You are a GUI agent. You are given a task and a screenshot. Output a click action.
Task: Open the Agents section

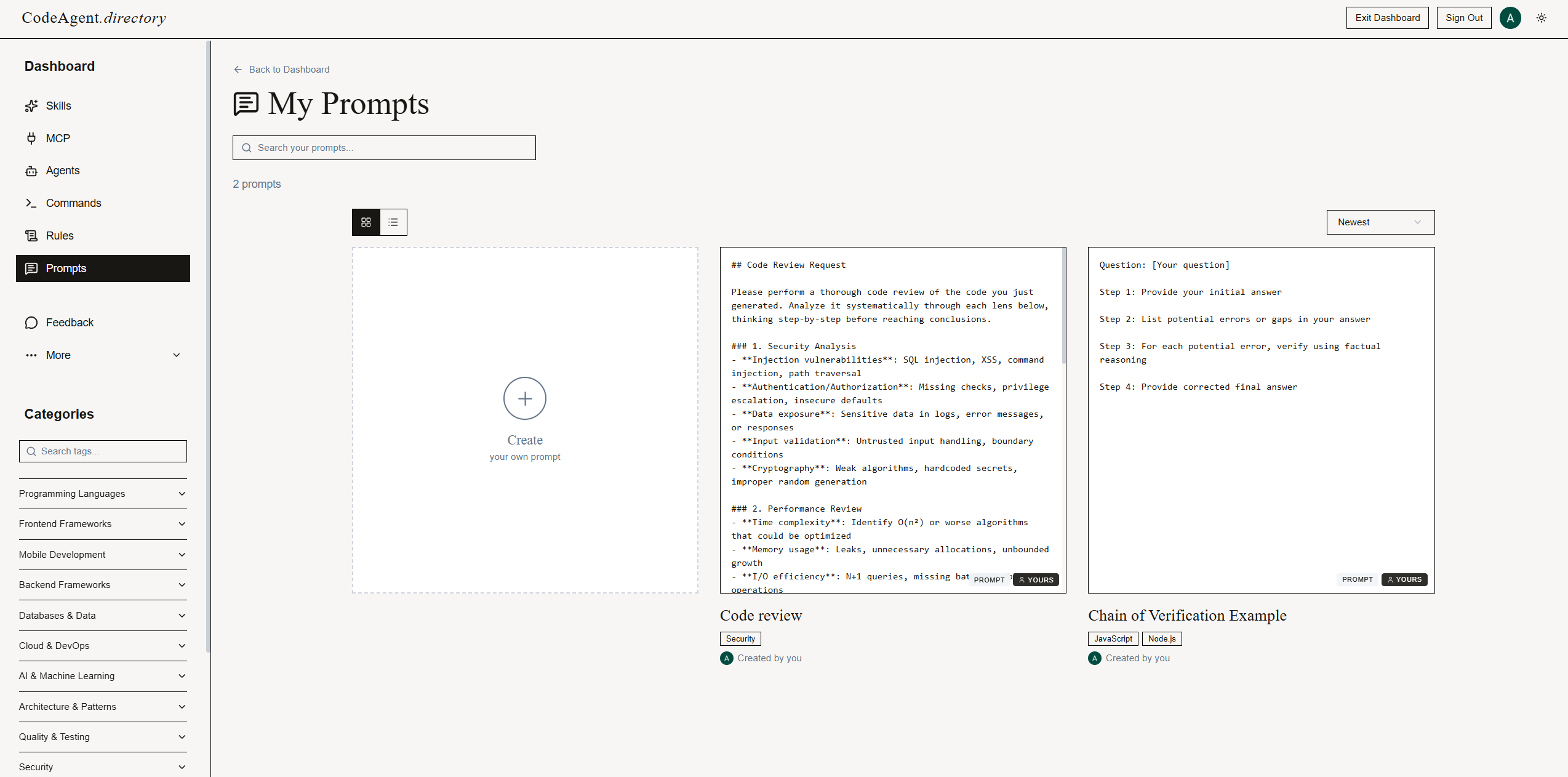63,171
